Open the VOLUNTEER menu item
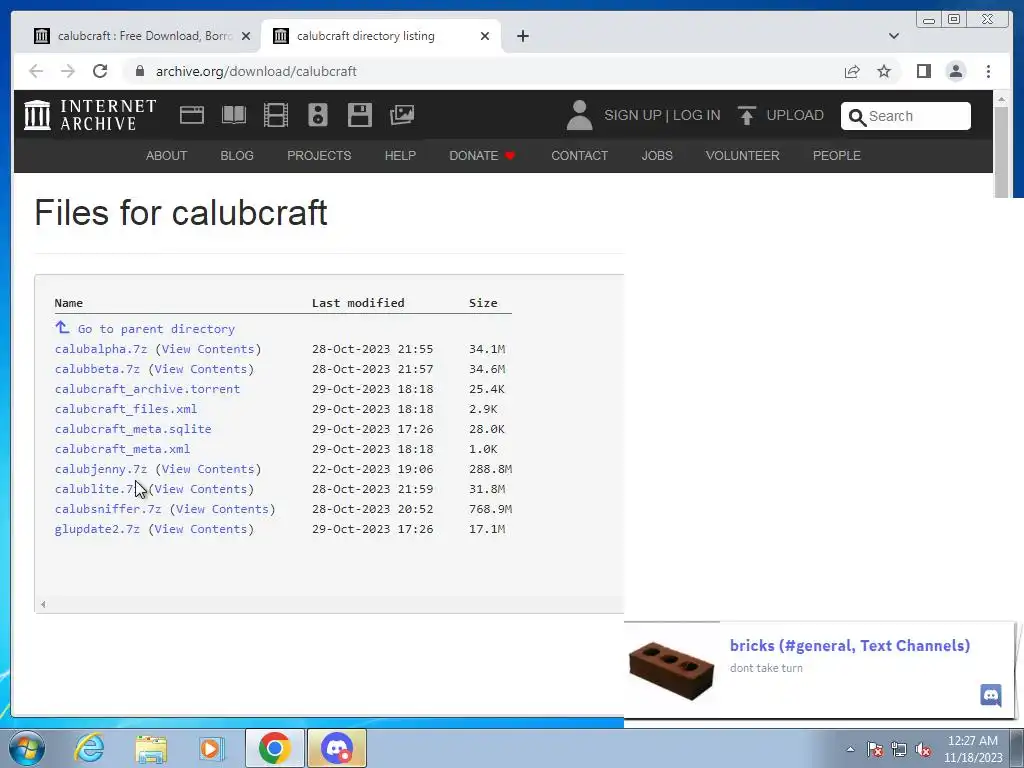Screen dimensions: 1024x768 [x=743, y=155]
